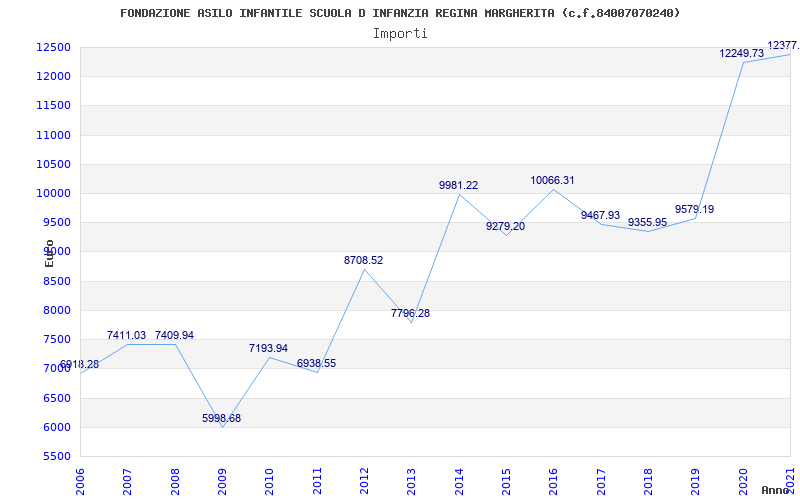Image resolution: width=800 pixels, height=500 pixels.
Task: Click the 5500 y-axis tick label
Action: [56, 456]
